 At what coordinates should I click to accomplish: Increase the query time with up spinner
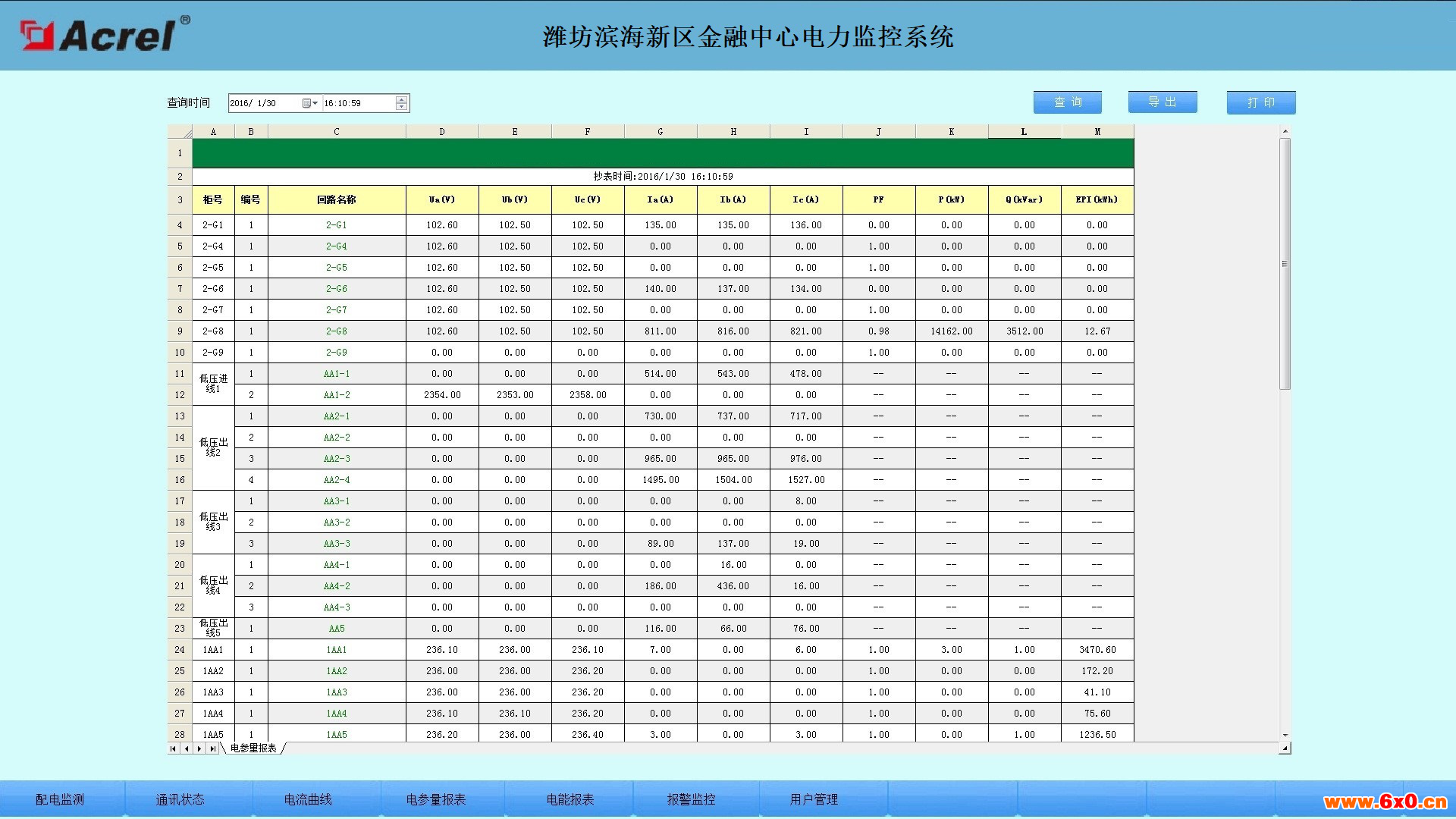click(401, 99)
